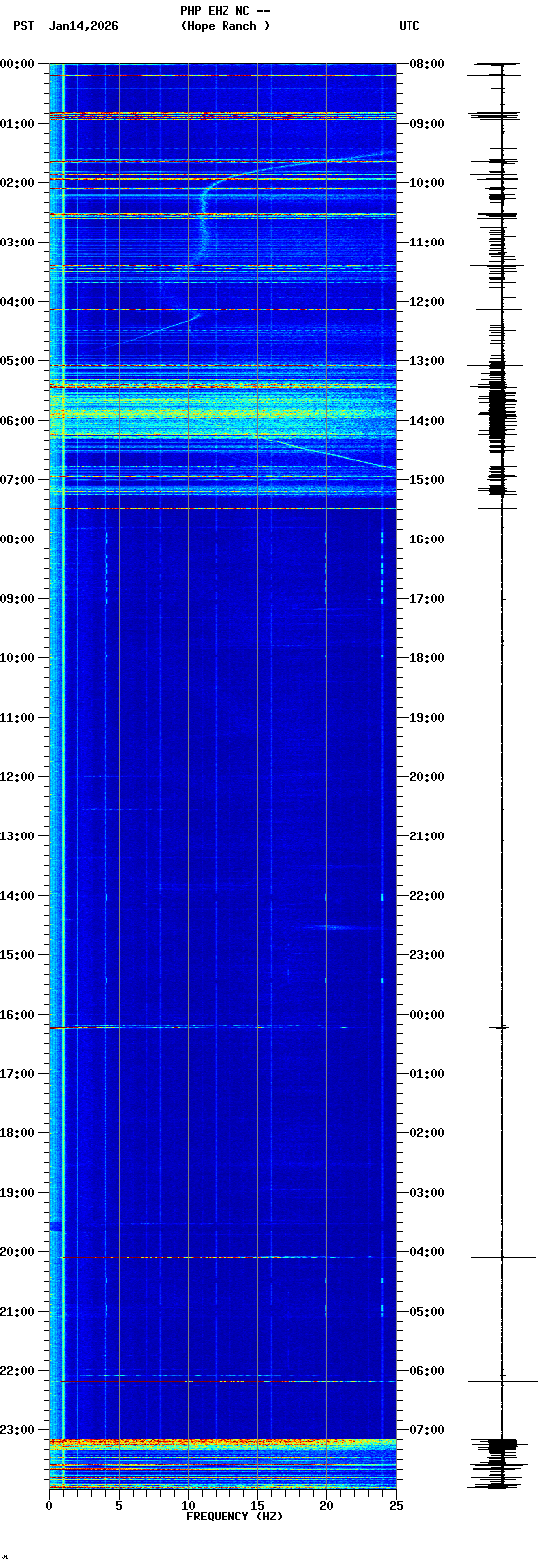Click the 'FREQUENCY (HZ)' axis label
The height and width of the screenshot is (1568, 546).
pyautogui.click(x=234, y=1517)
